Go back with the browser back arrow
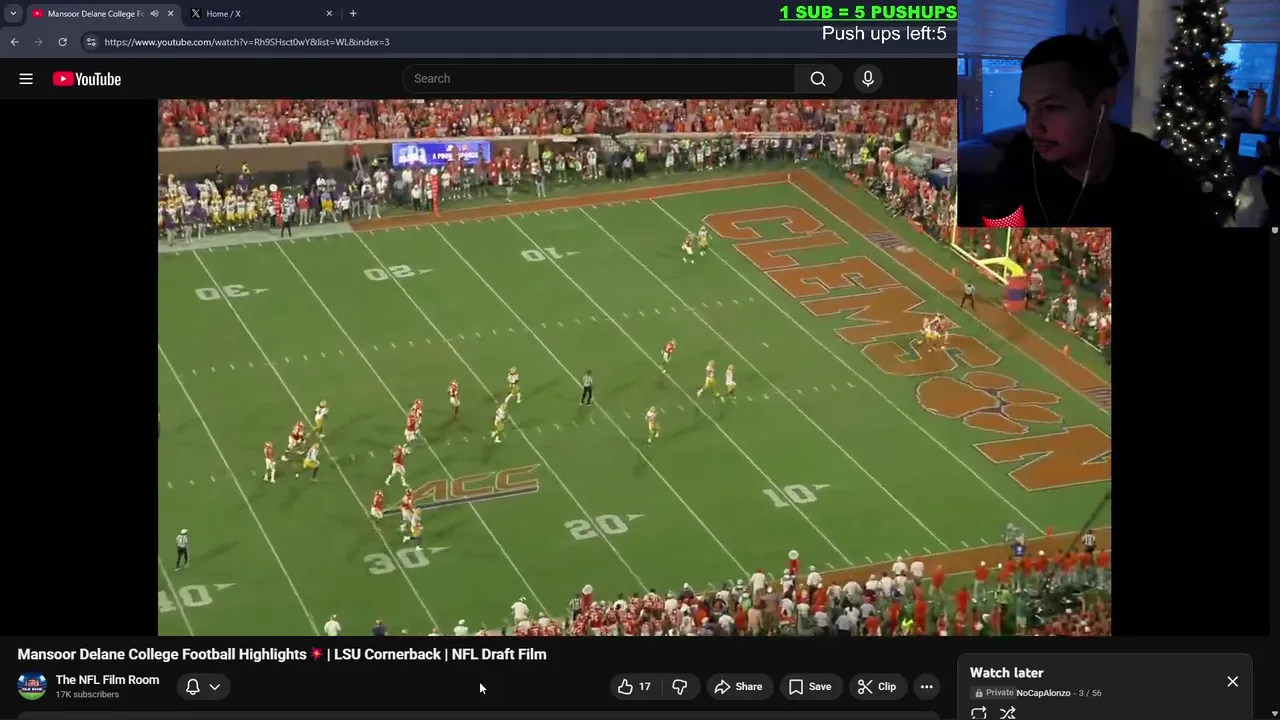 click(x=15, y=42)
